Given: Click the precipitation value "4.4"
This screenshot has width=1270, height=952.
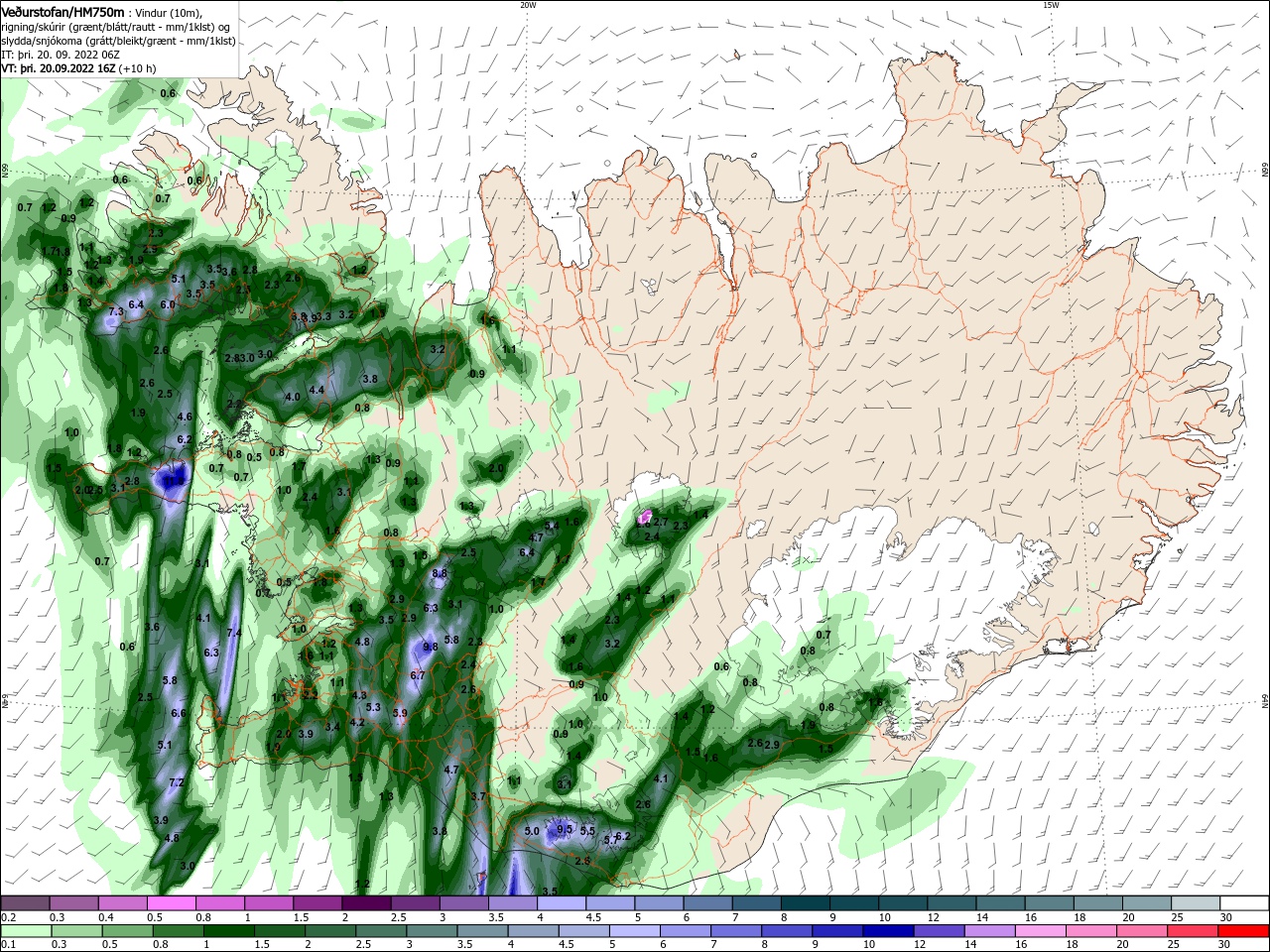Looking at the screenshot, I should (x=317, y=391).
